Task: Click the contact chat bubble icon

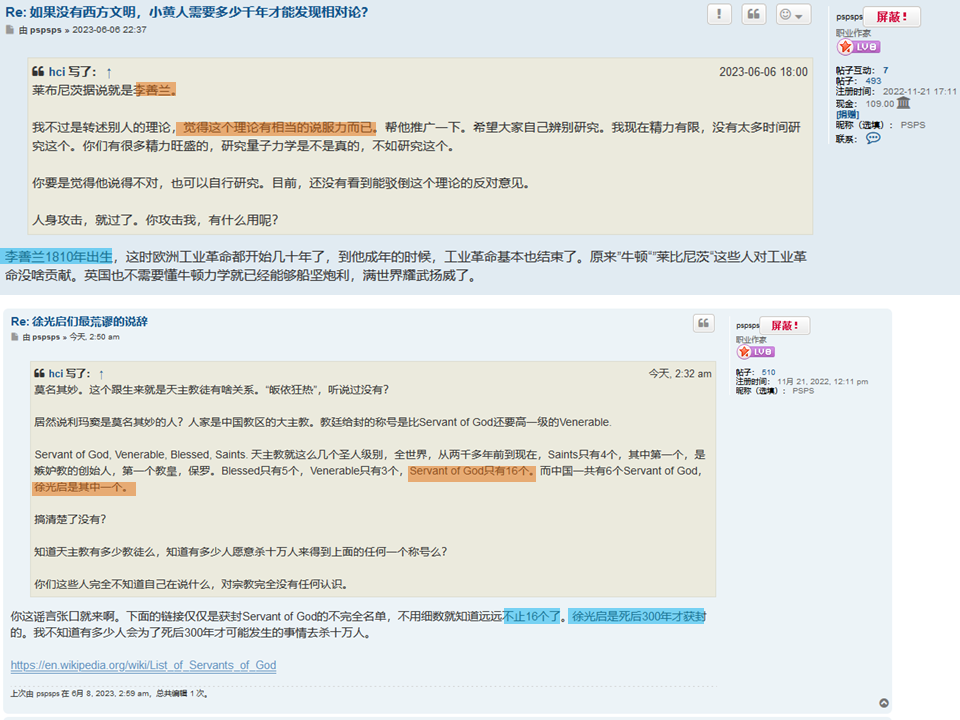Action: click(x=873, y=138)
